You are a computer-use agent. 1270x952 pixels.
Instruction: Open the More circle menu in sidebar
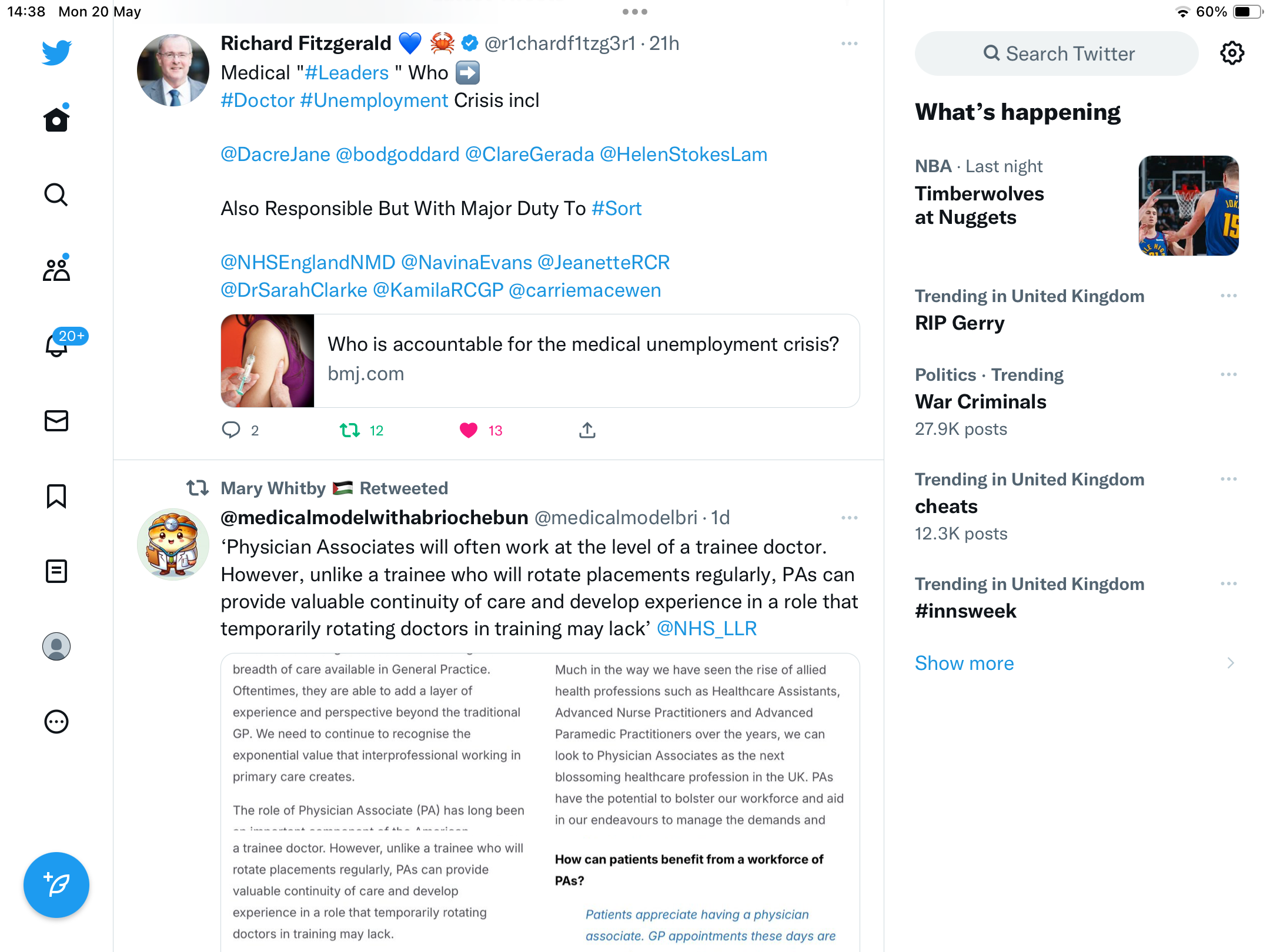tap(56, 722)
